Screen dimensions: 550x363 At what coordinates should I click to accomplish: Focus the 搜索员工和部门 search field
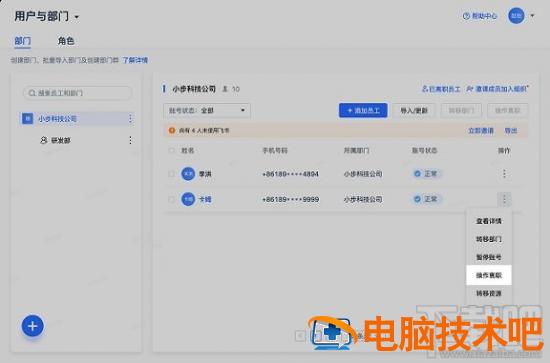78,93
